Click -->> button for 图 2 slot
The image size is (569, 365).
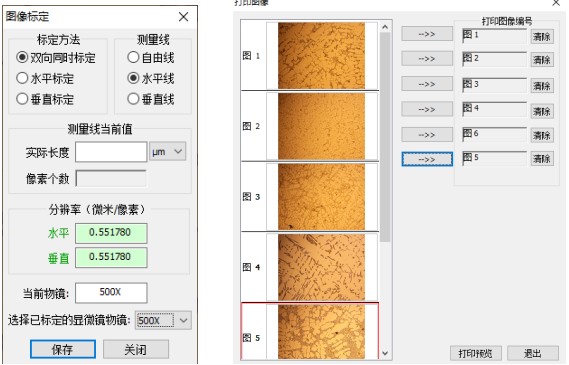point(427,58)
